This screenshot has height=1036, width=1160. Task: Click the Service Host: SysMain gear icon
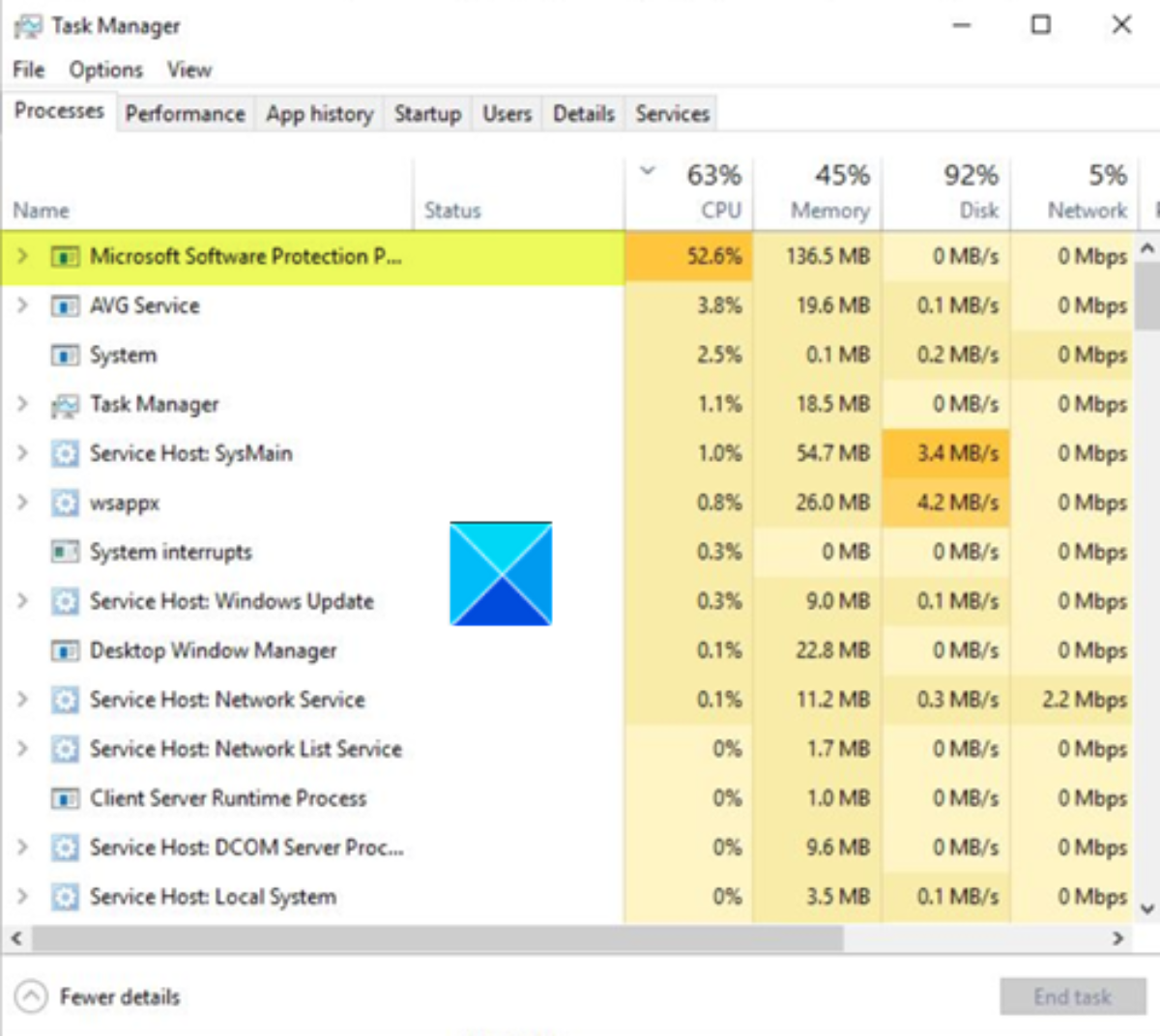coord(65,454)
